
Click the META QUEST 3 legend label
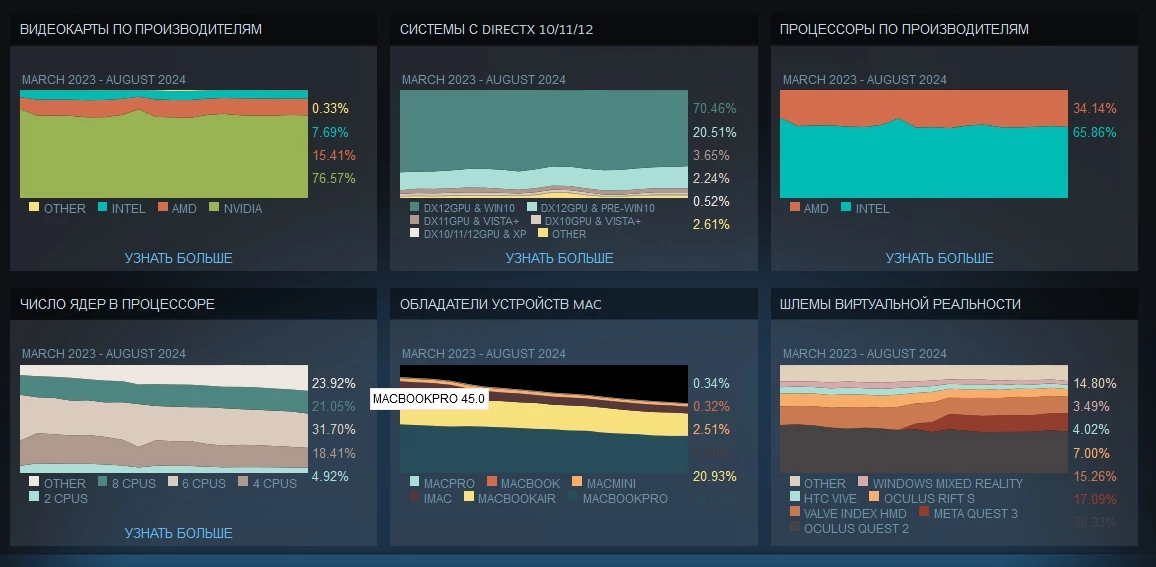click(975, 513)
